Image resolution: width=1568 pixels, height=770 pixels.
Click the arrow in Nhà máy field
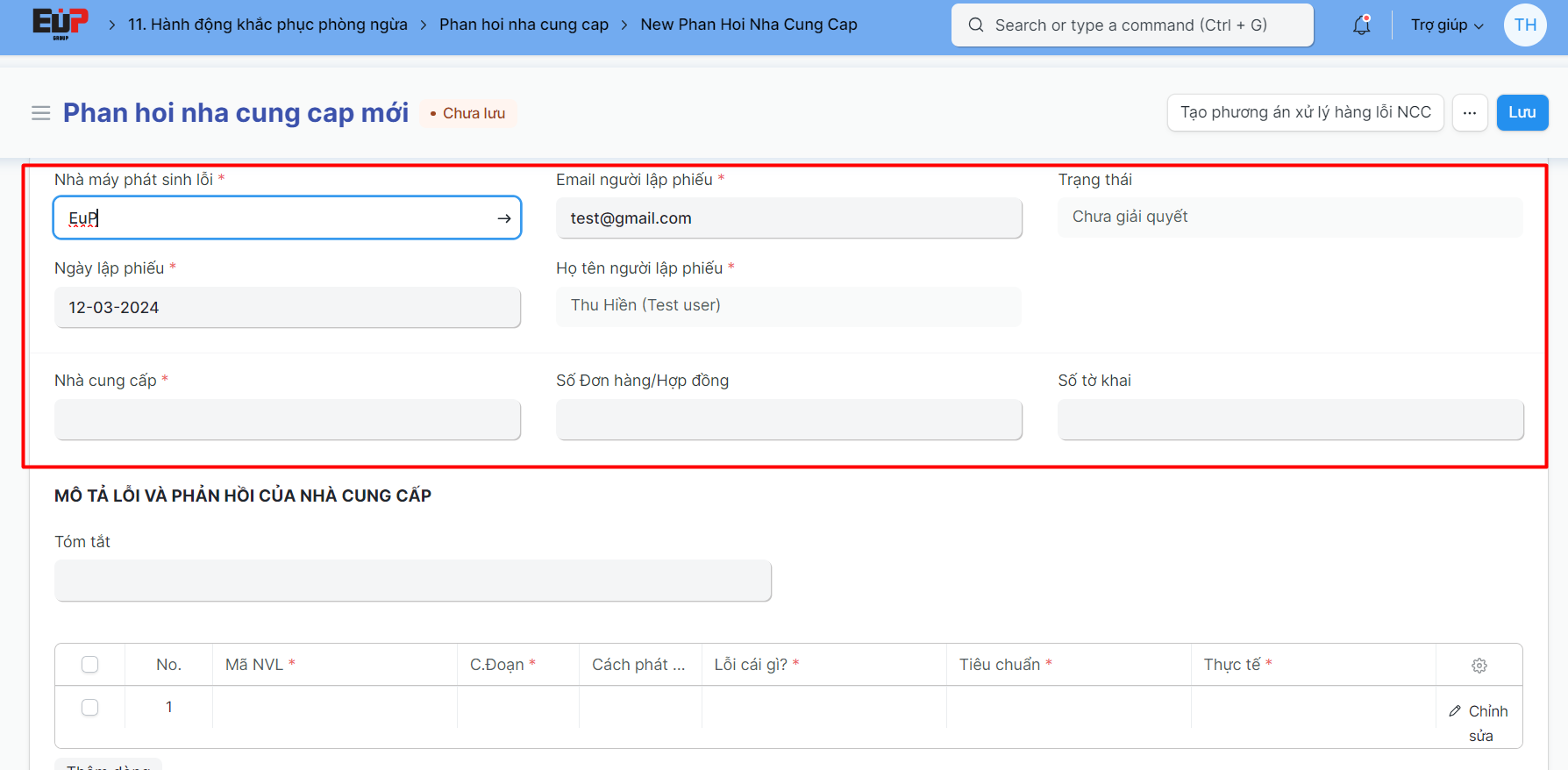[x=504, y=218]
